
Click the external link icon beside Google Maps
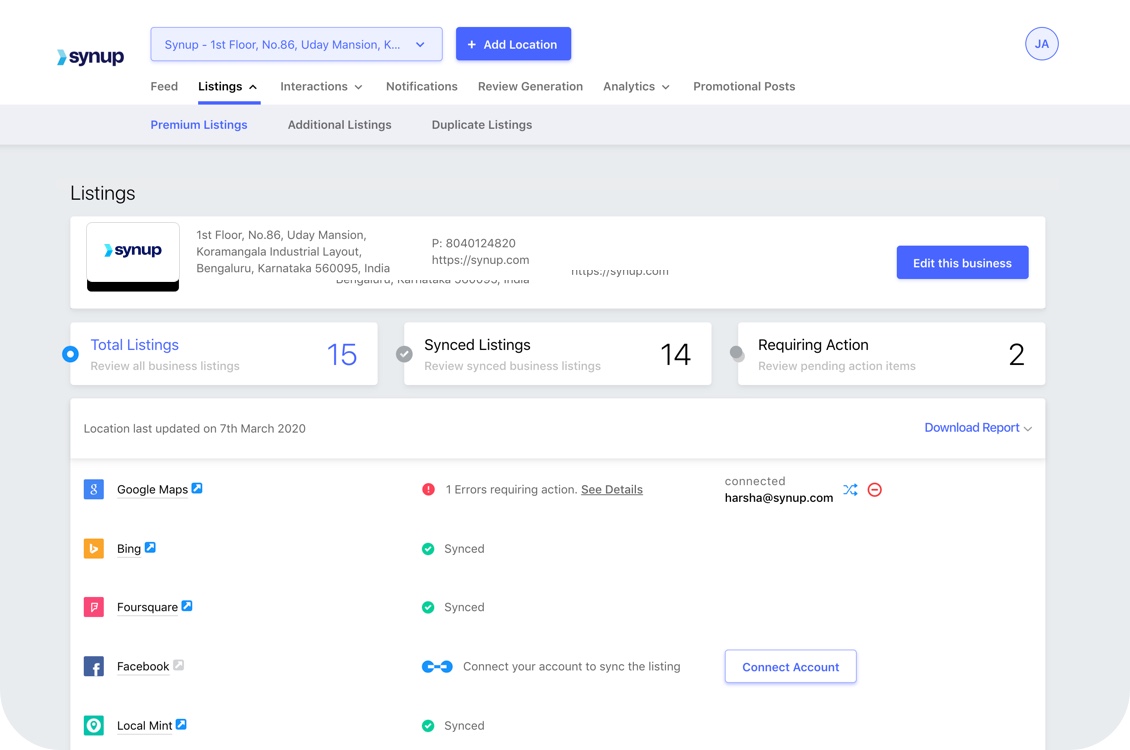pos(197,488)
